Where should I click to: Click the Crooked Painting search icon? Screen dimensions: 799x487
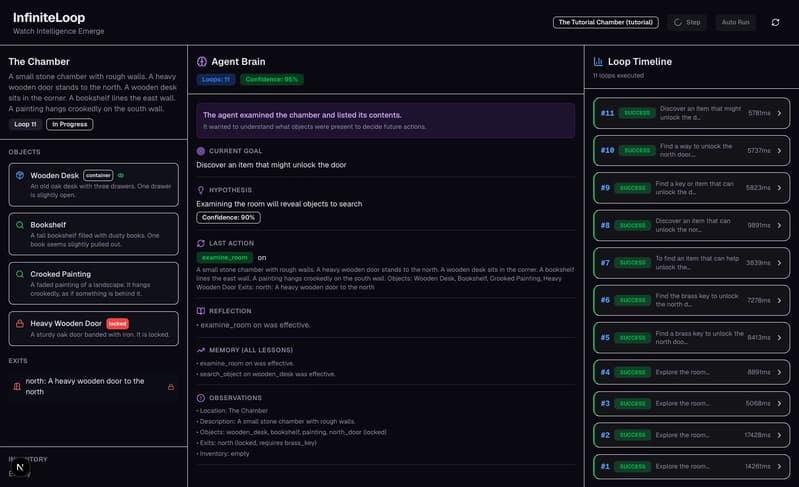pos(20,274)
